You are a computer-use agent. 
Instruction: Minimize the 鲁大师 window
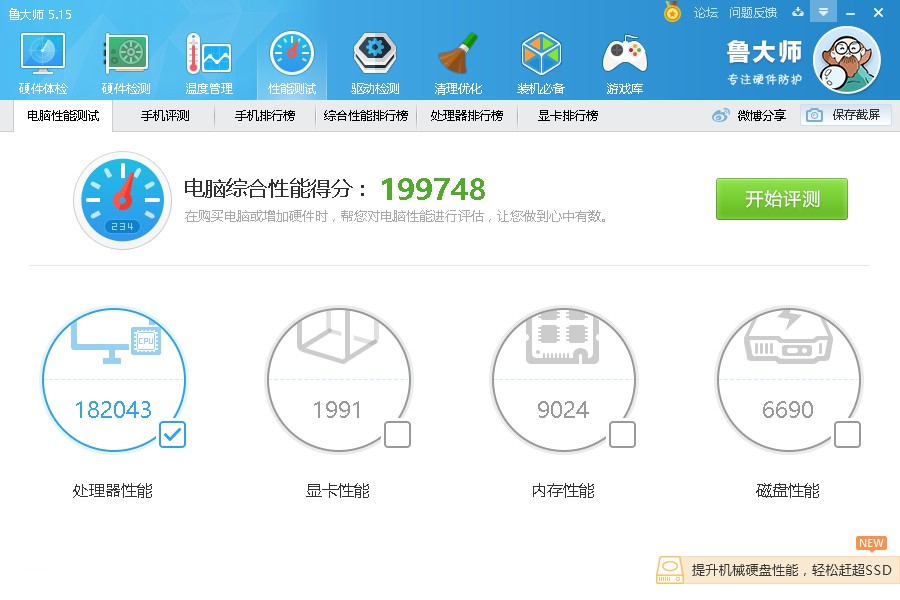tap(851, 13)
